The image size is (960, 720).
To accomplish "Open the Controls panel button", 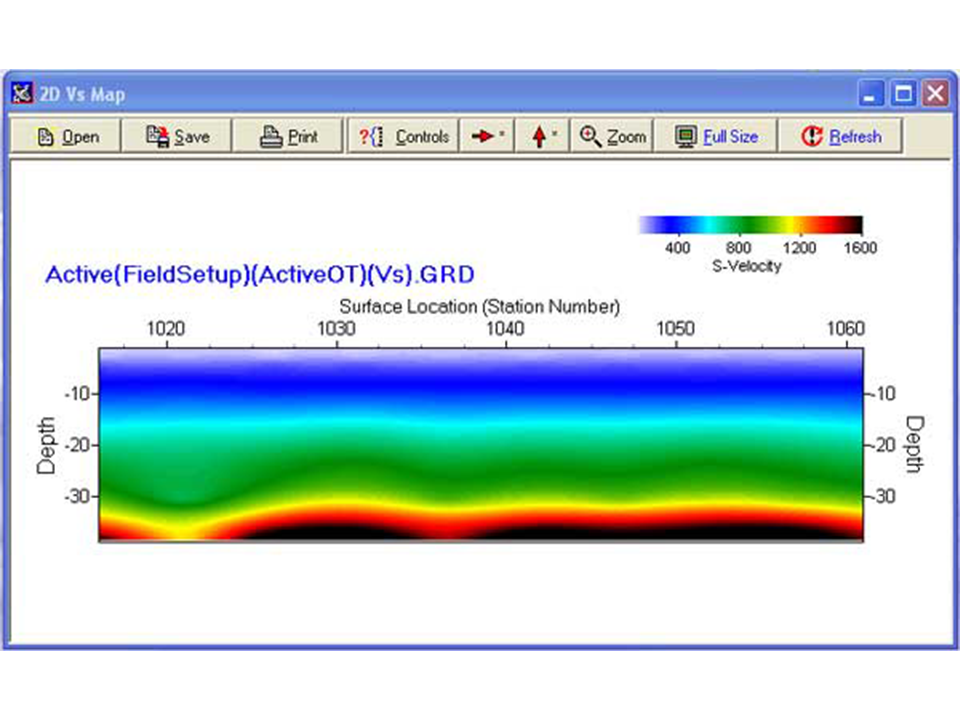I will pyautogui.click(x=403, y=136).
